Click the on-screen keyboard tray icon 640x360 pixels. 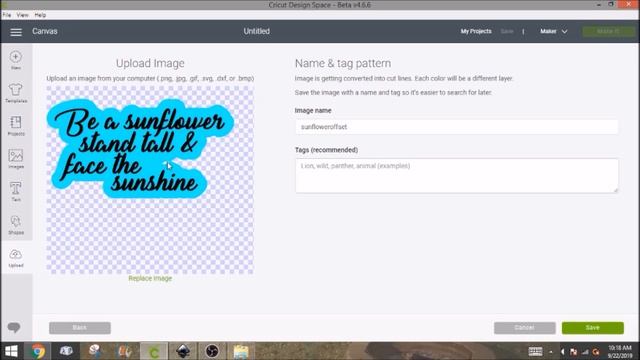pos(535,351)
